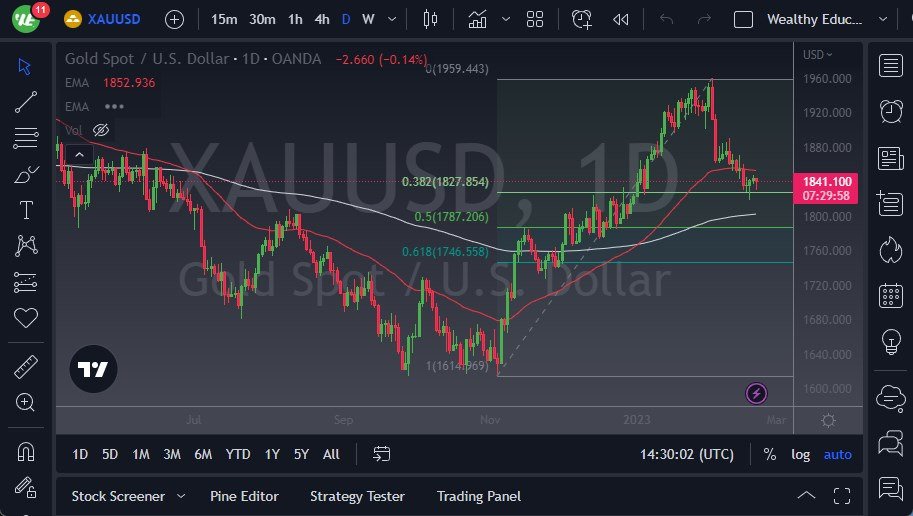The height and width of the screenshot is (516, 913).
Task: Select the 30m timeframe
Action: pyautogui.click(x=262, y=19)
